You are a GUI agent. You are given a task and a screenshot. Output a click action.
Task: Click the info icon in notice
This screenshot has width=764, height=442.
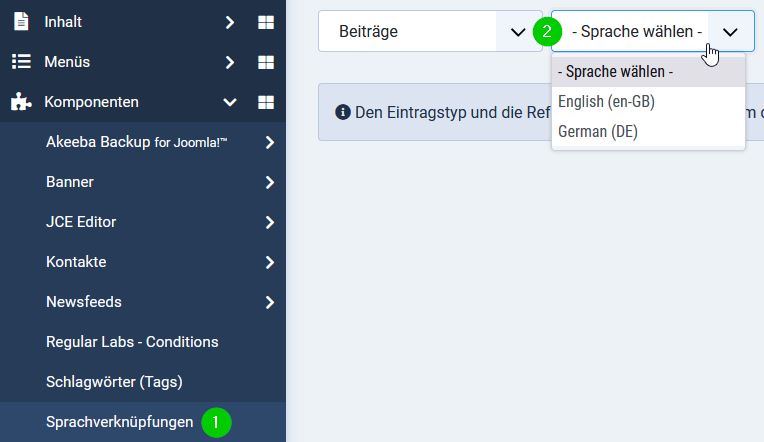pyautogui.click(x=343, y=112)
